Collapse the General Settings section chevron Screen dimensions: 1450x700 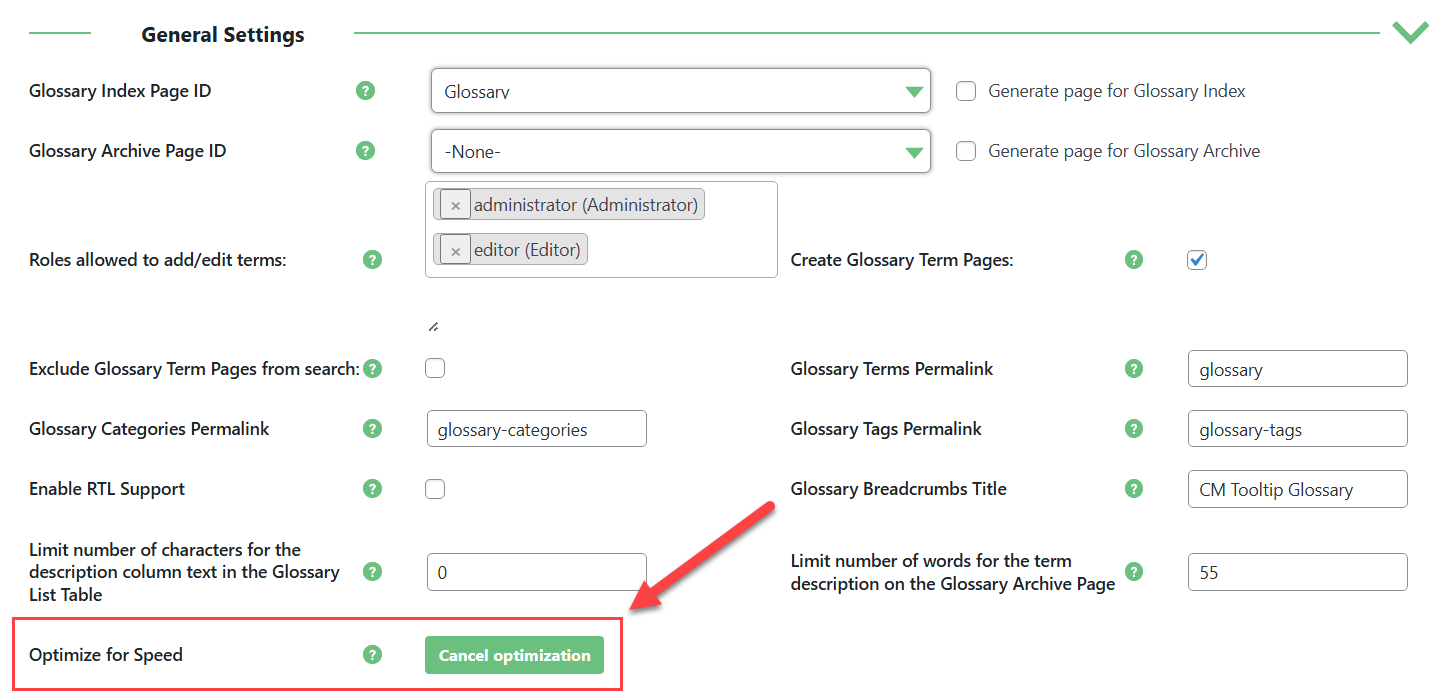click(1411, 31)
